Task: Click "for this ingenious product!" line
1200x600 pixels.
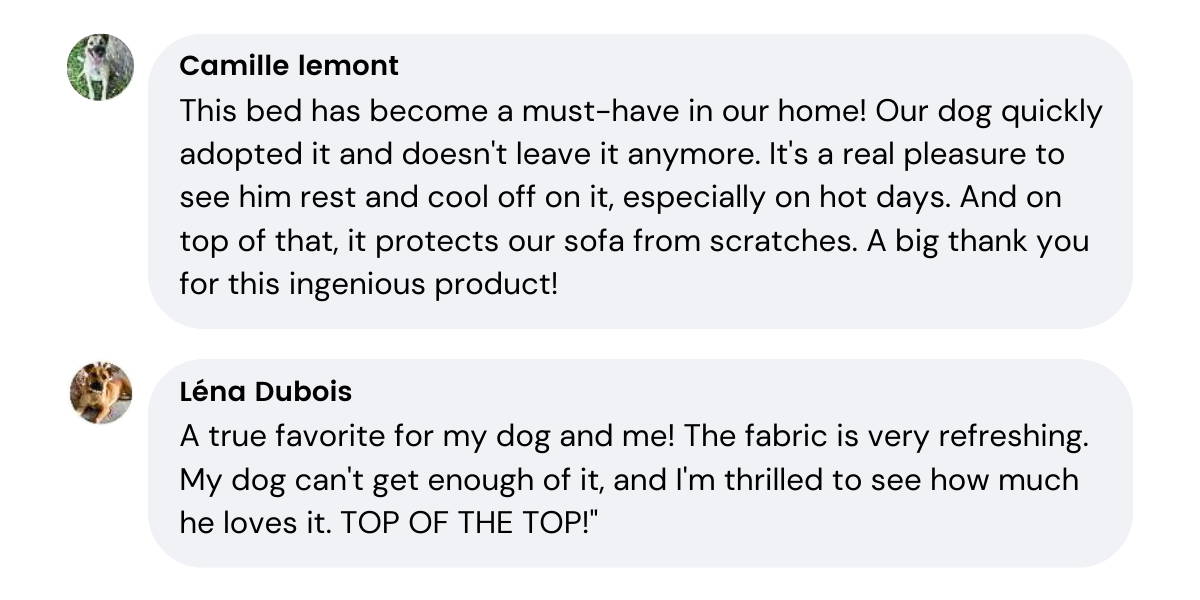Action: (368, 284)
